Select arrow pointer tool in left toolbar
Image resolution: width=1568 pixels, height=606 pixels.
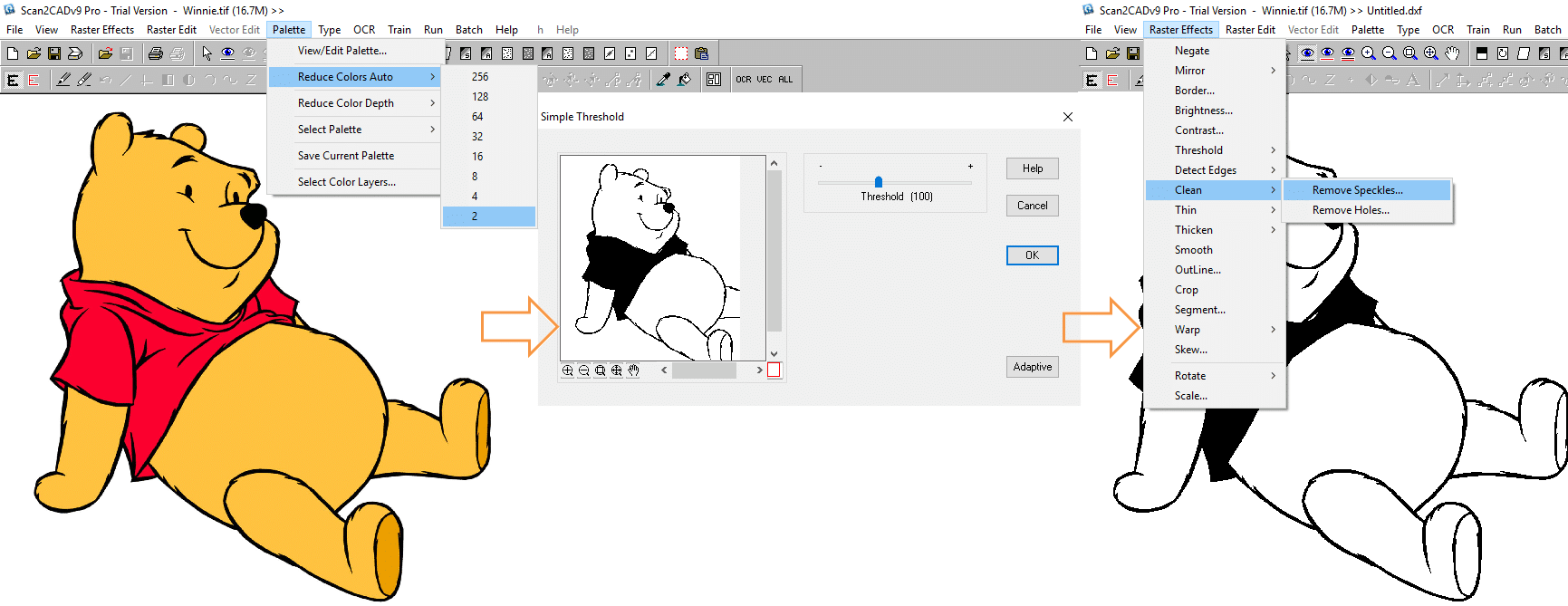click(x=207, y=53)
